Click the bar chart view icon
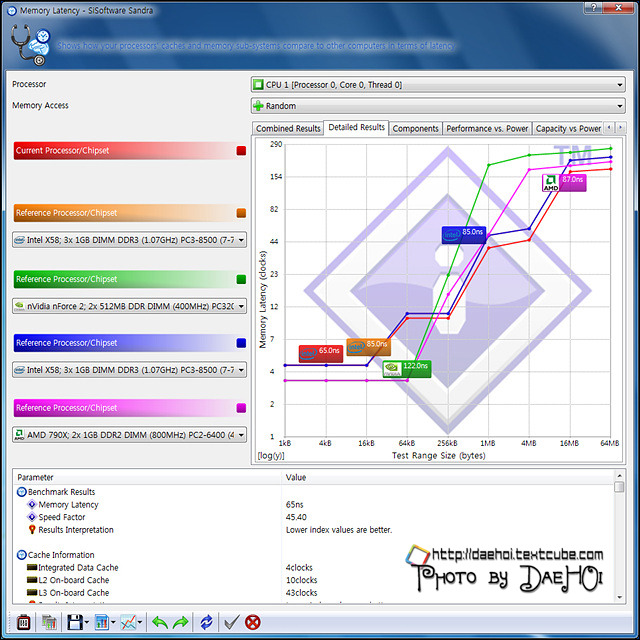This screenshot has height=640, width=640. coord(102,622)
